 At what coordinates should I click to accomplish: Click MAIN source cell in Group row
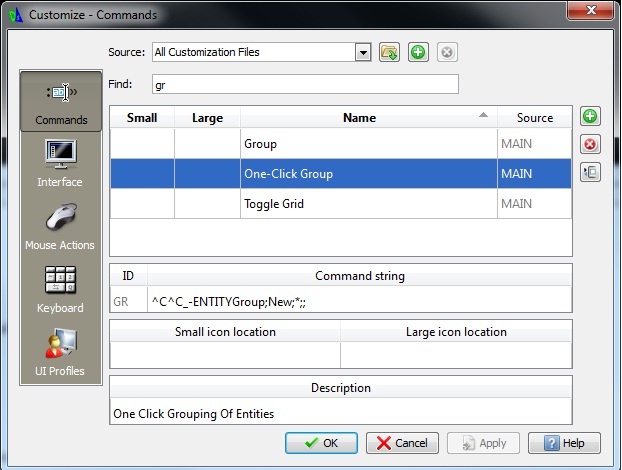coord(534,144)
